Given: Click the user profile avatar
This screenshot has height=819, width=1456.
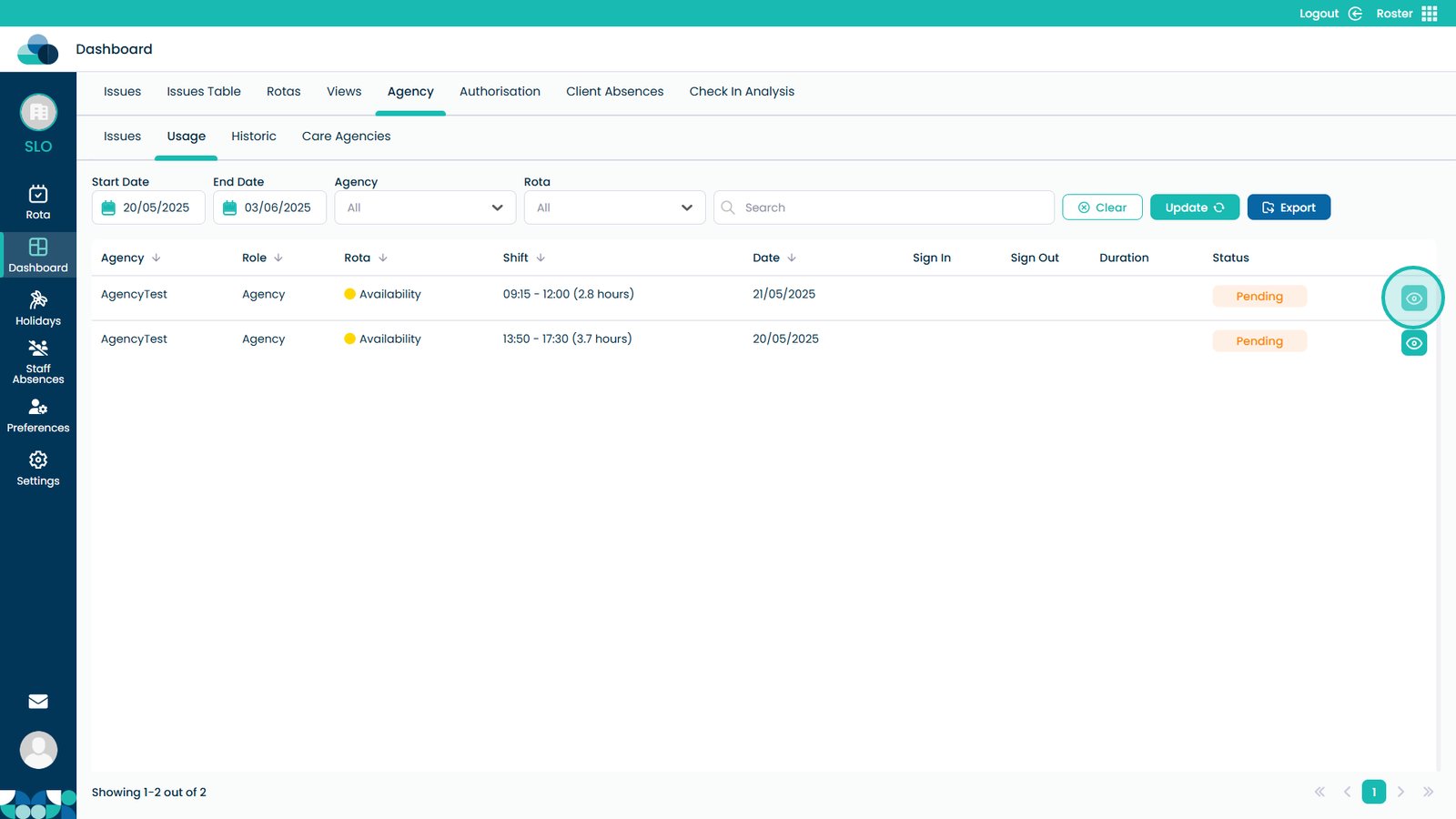Looking at the screenshot, I should click(x=38, y=750).
